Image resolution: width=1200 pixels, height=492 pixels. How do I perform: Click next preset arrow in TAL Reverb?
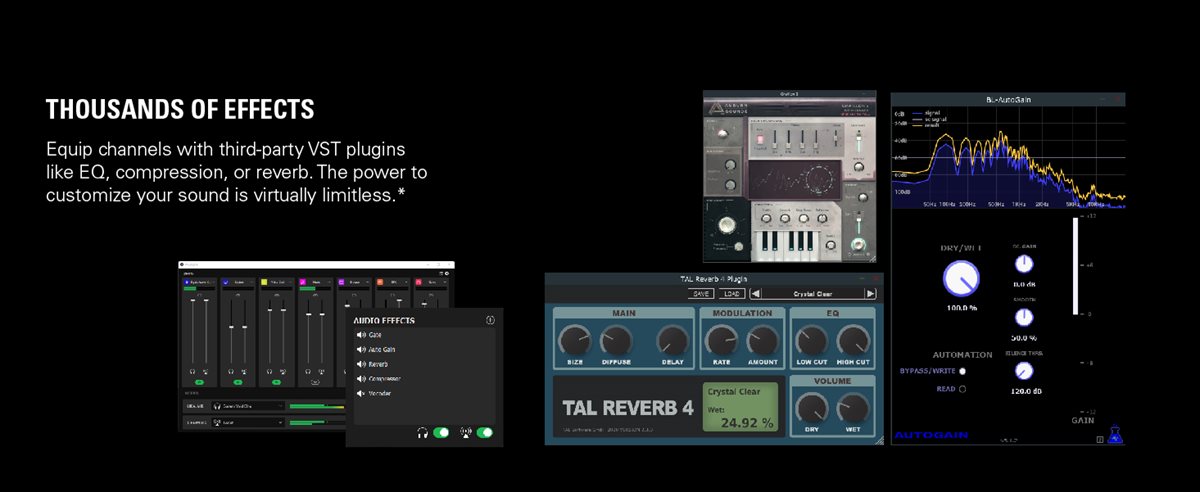pos(870,293)
